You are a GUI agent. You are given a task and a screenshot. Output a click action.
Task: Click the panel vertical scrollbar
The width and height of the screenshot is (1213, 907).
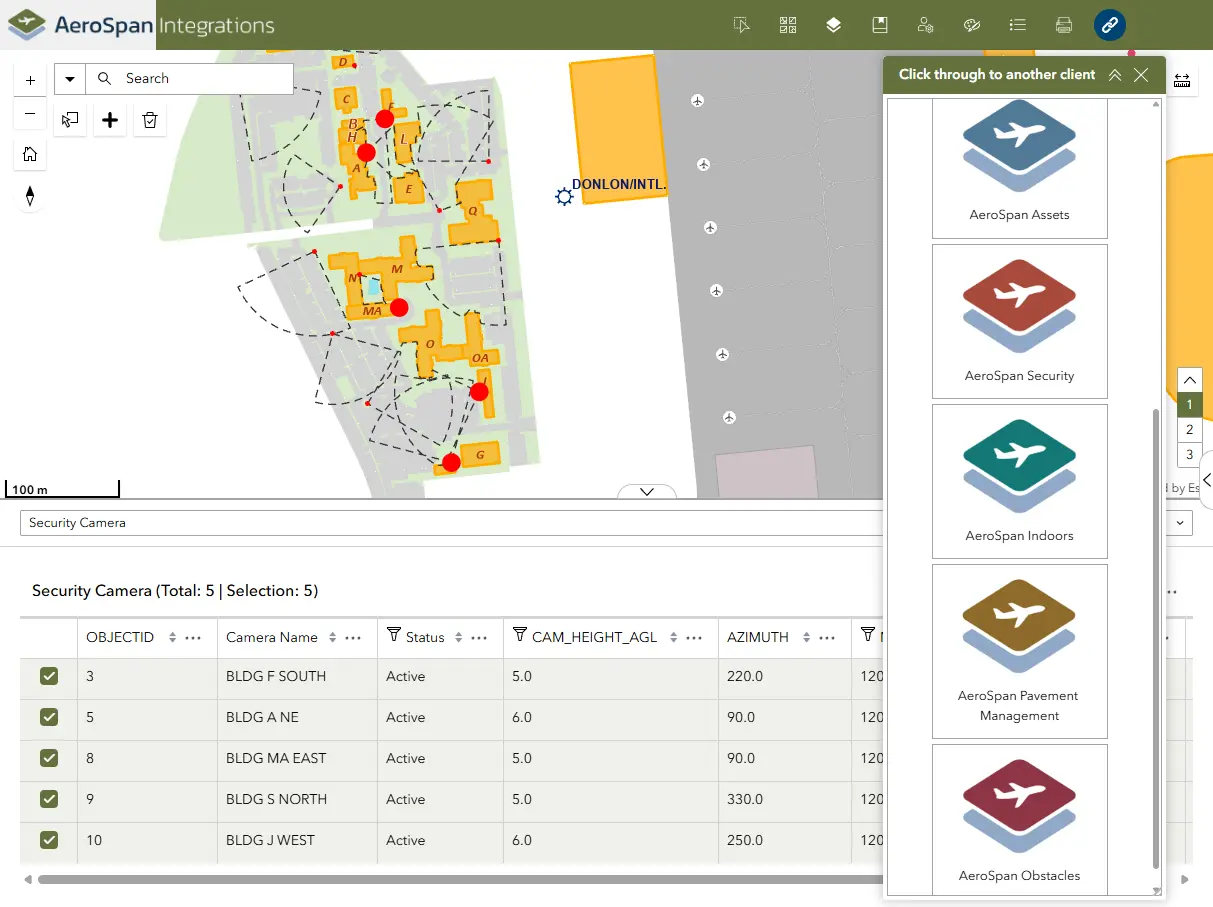coord(1157,638)
